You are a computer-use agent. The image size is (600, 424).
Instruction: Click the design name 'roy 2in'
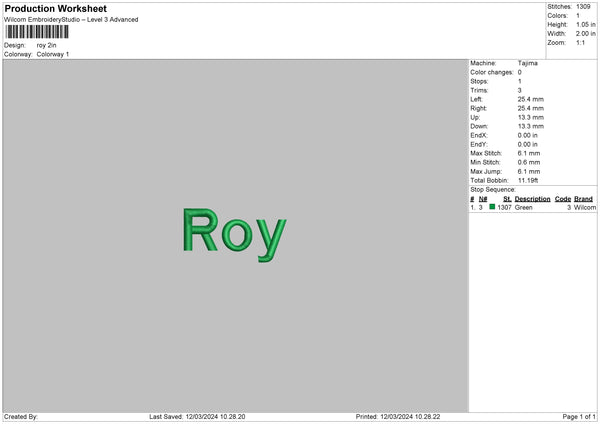46,45
